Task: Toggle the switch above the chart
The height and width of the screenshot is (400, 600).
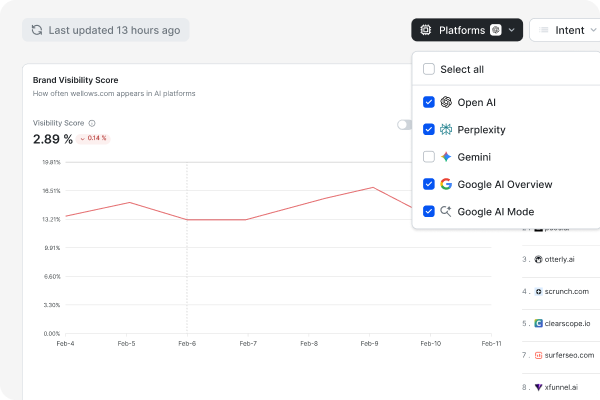Action: (404, 125)
